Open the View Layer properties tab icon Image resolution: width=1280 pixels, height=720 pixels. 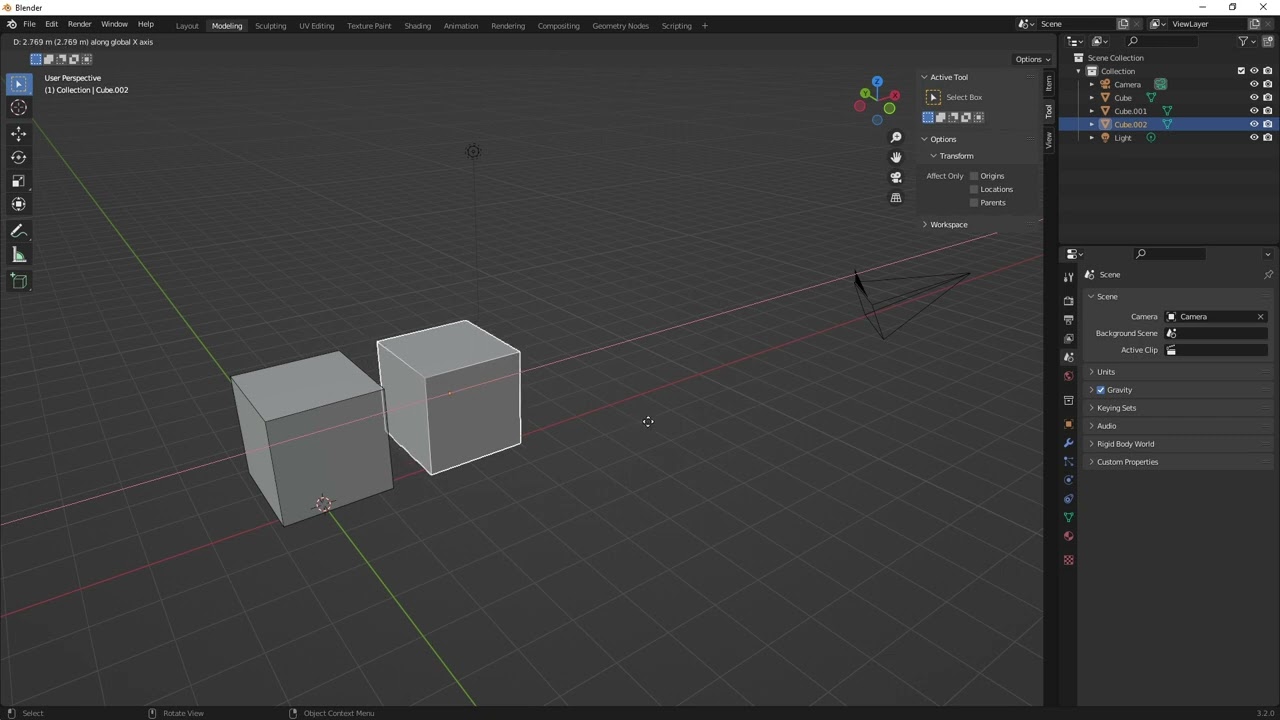(1068, 338)
